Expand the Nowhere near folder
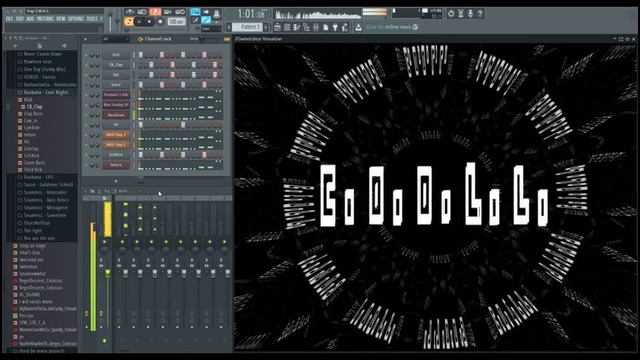The image size is (640, 360). pos(34,62)
